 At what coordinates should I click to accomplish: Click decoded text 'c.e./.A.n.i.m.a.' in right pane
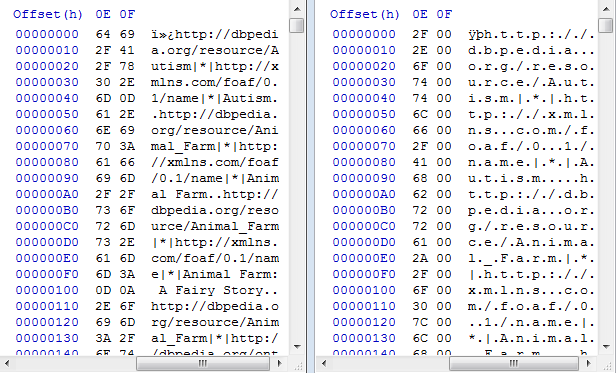(531, 242)
